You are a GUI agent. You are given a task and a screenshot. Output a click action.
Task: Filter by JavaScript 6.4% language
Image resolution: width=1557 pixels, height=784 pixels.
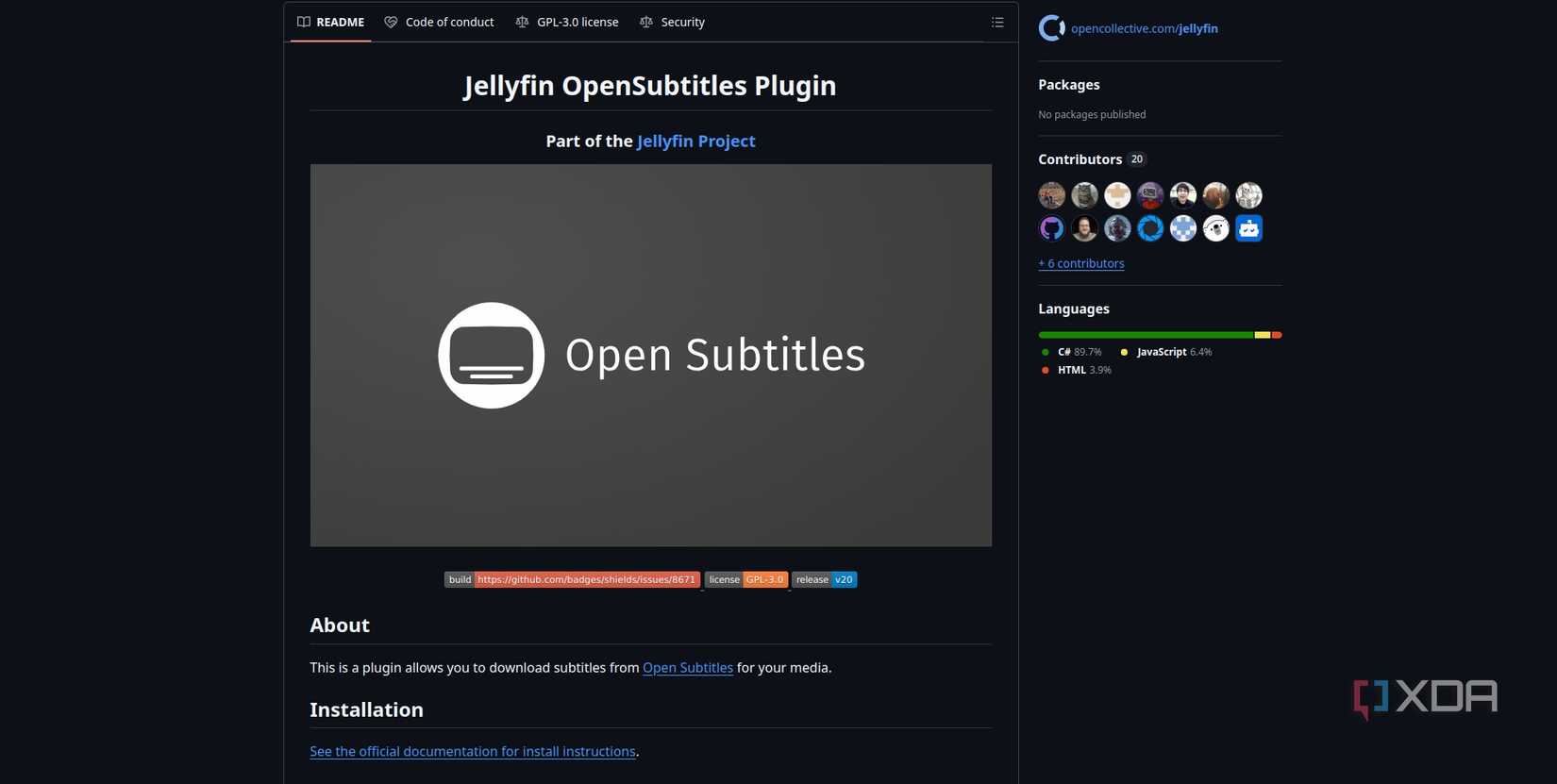tap(1165, 352)
